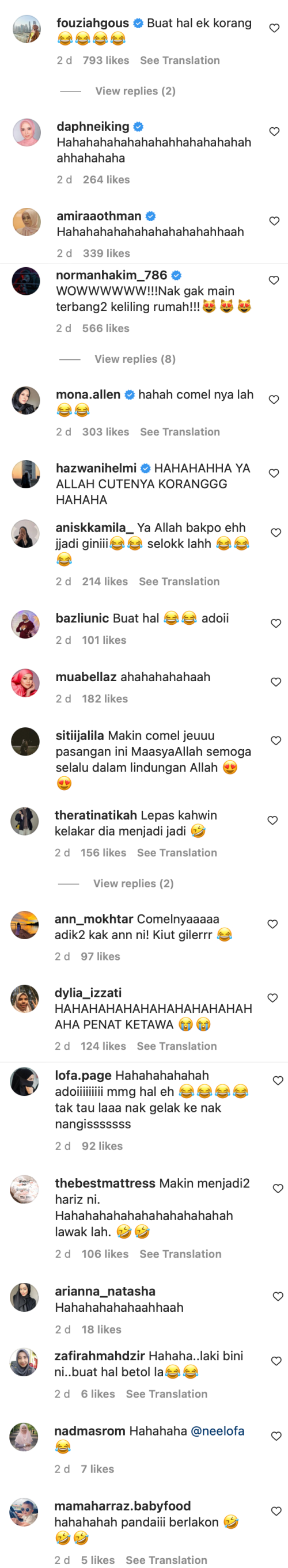Toggle like on aniskkamila_'s comment
288x1568 pixels.
coord(276,533)
